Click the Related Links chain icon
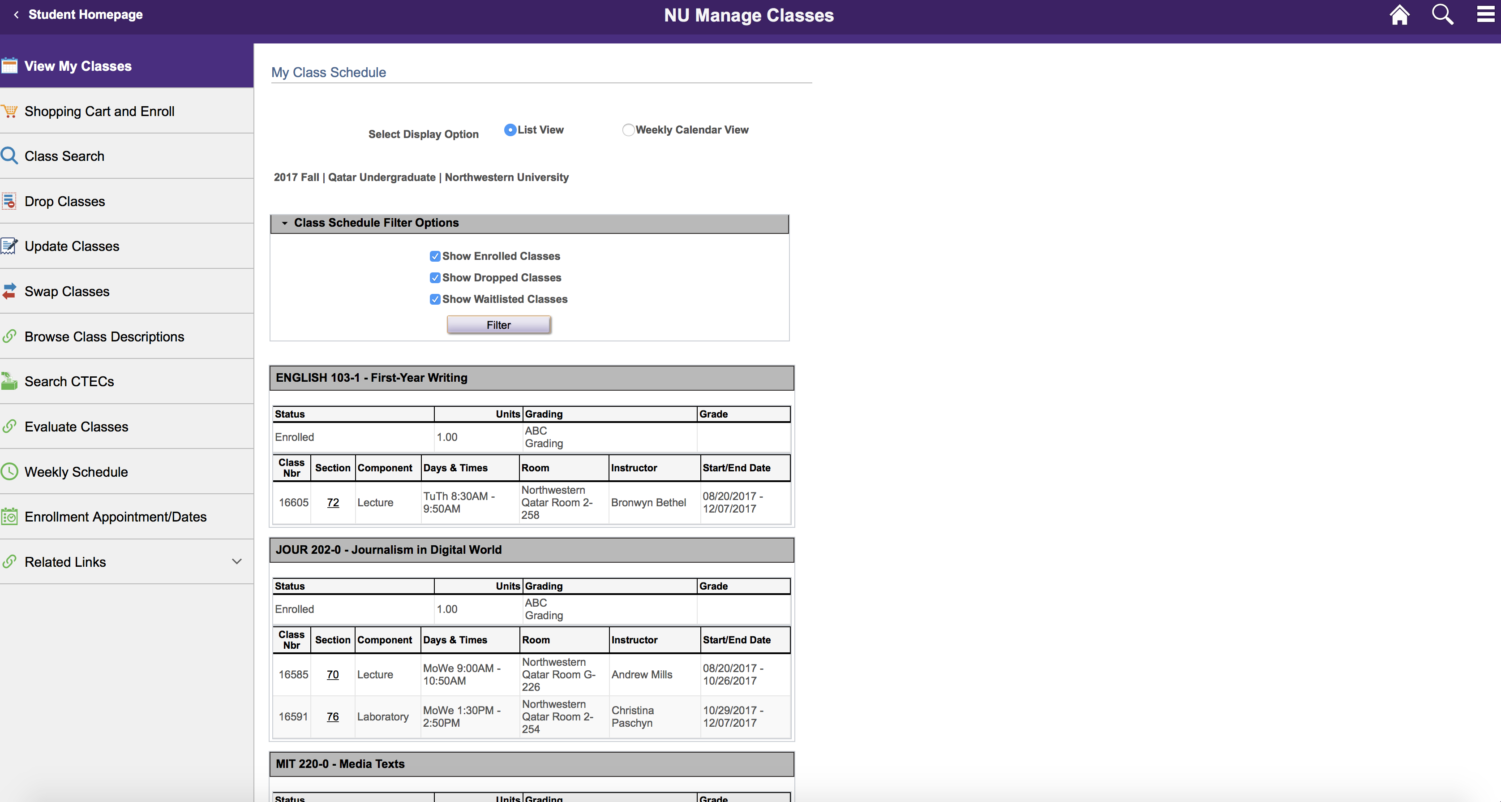 (x=9, y=562)
